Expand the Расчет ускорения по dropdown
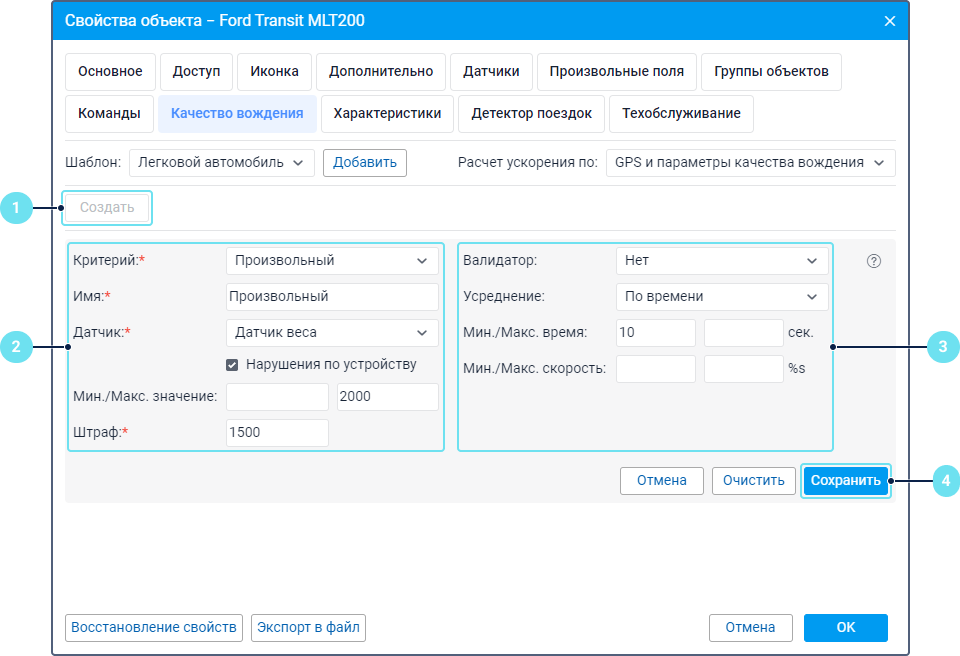 coord(750,163)
